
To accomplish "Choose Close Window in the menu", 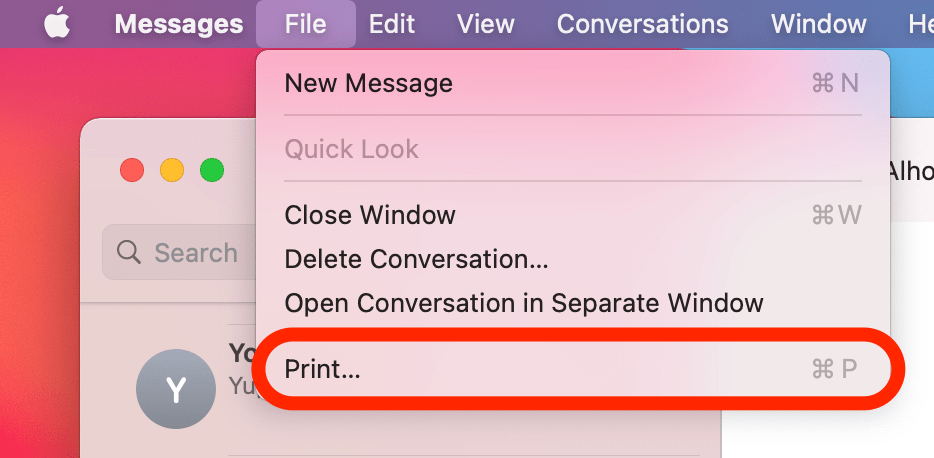I will pyautogui.click(x=370, y=215).
